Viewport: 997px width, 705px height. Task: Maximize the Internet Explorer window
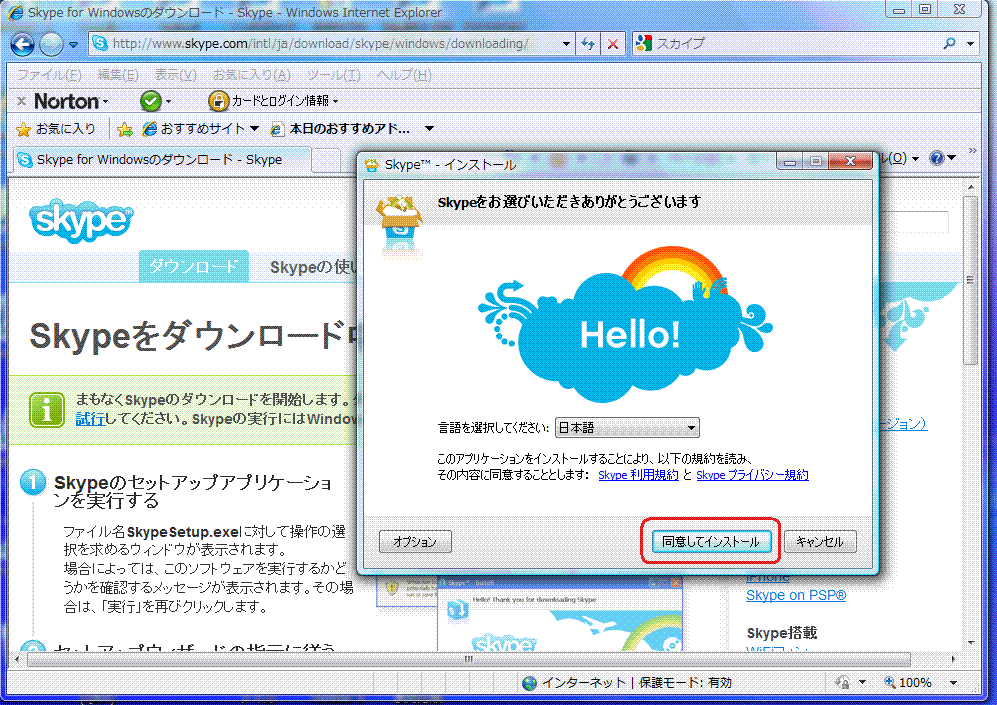click(925, 10)
